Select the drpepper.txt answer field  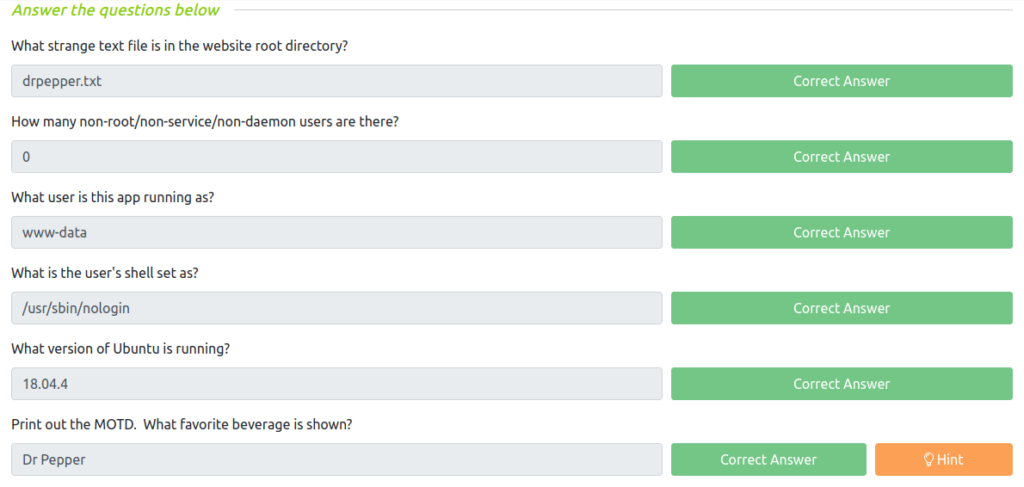click(x=337, y=81)
